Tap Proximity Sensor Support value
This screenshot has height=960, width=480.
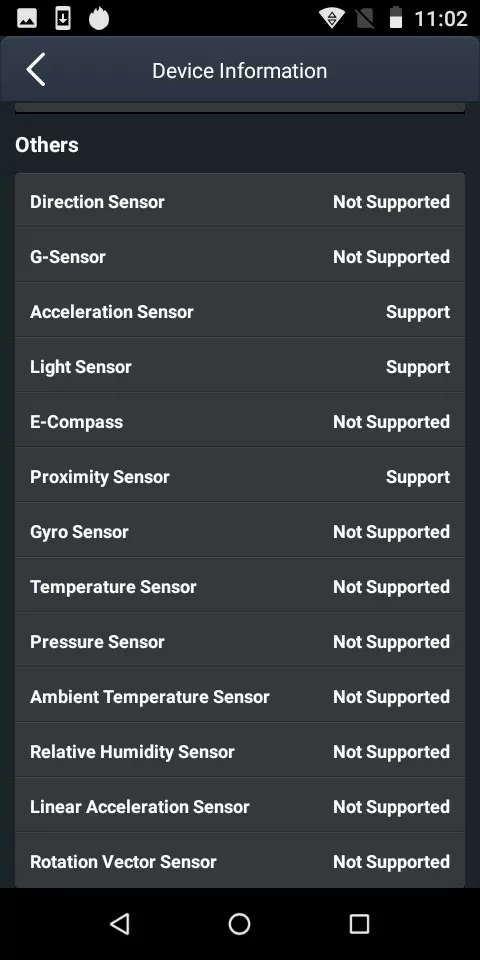pyautogui.click(x=418, y=478)
